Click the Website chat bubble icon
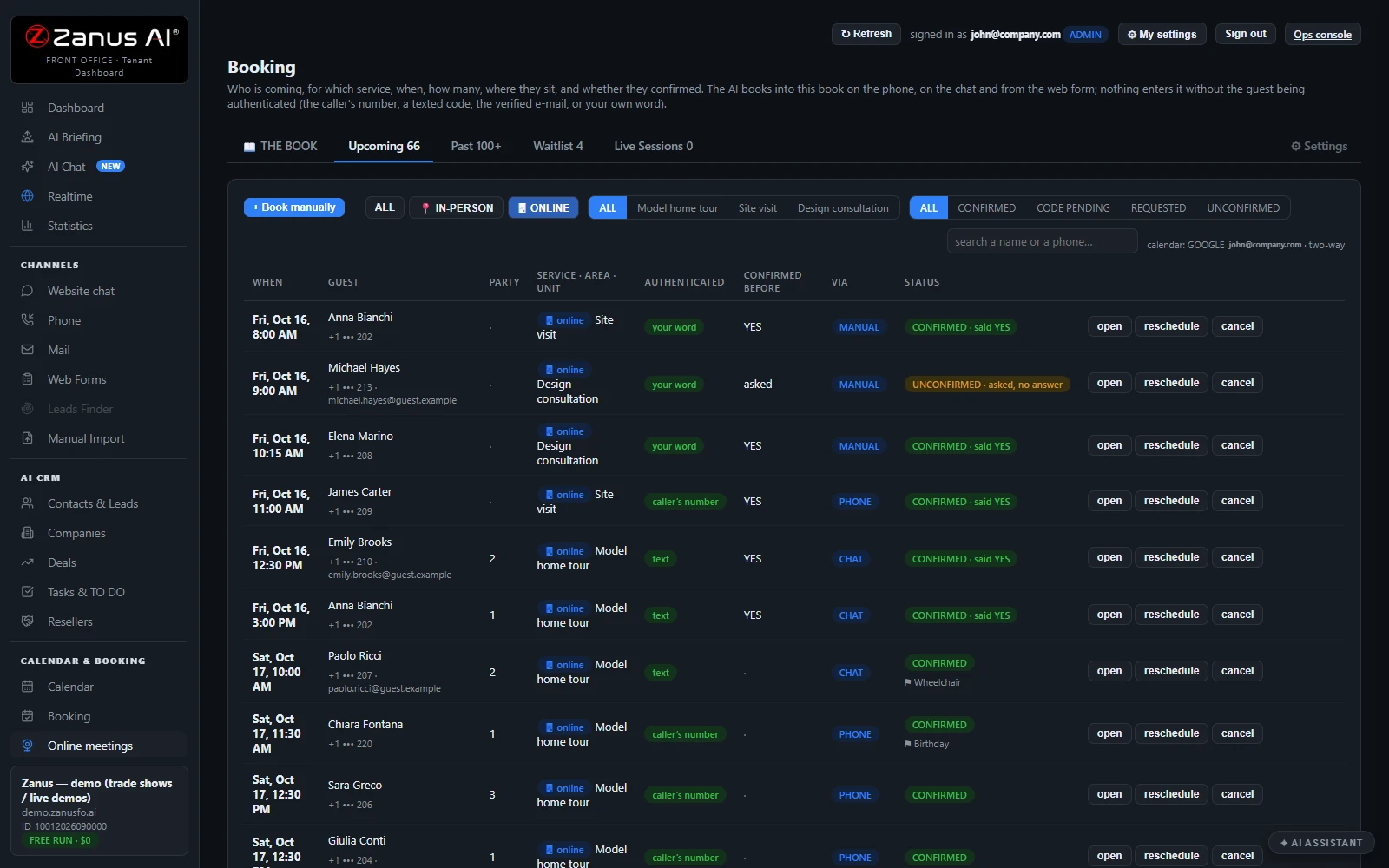Viewport: 1389px width, 868px height. (x=27, y=291)
